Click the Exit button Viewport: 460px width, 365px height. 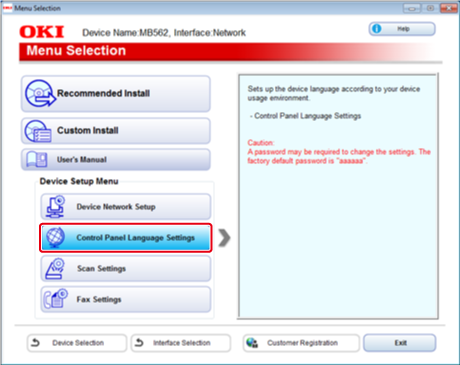399,343
